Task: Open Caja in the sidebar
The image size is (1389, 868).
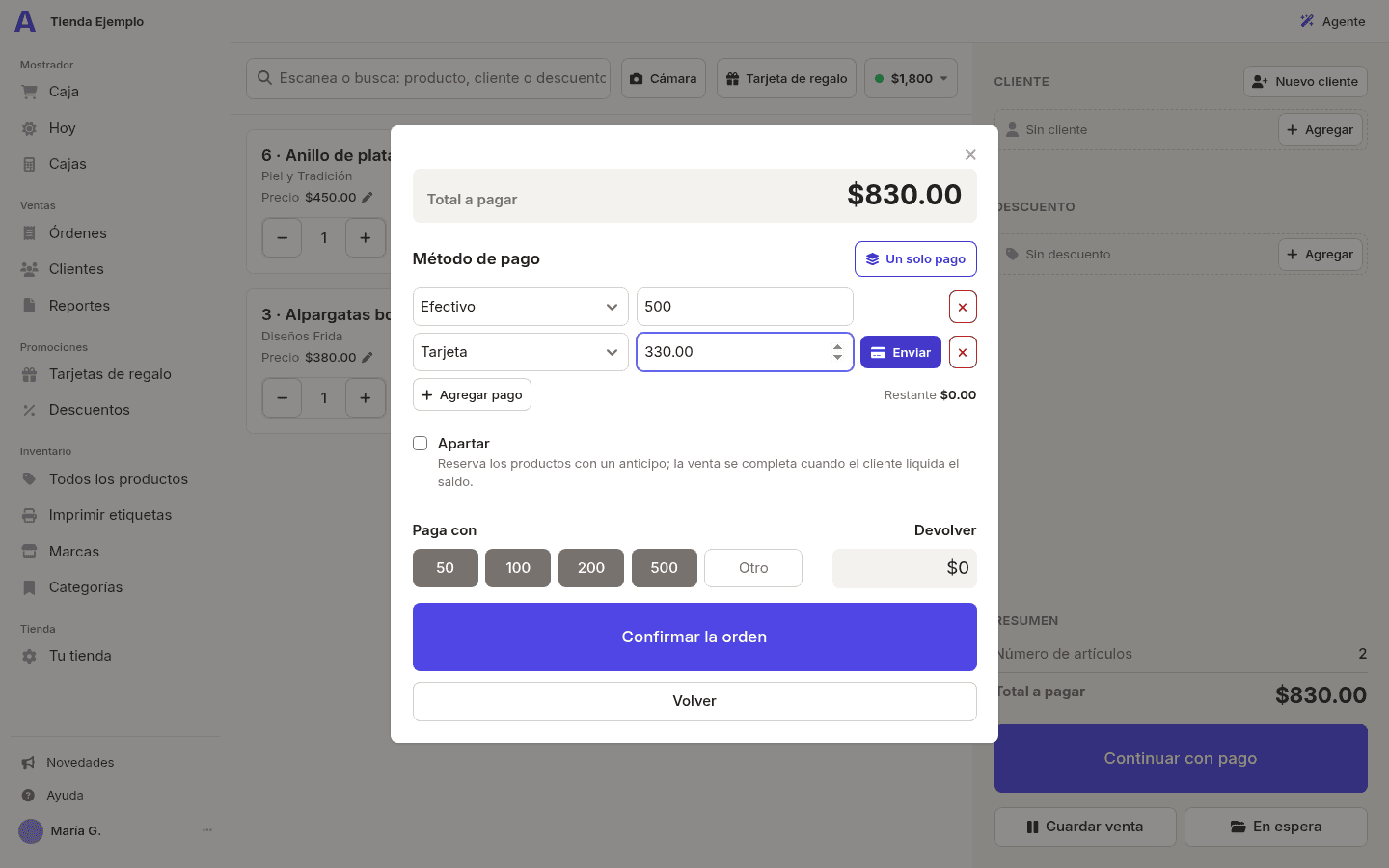Action: 116,92
